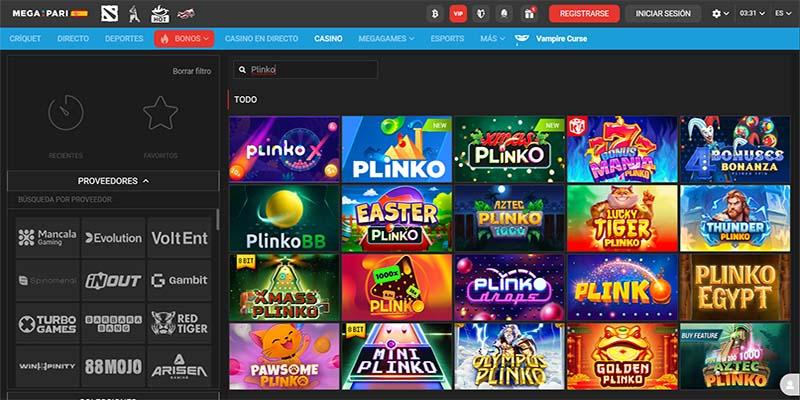Open the Recientes clock icon

tap(66, 113)
